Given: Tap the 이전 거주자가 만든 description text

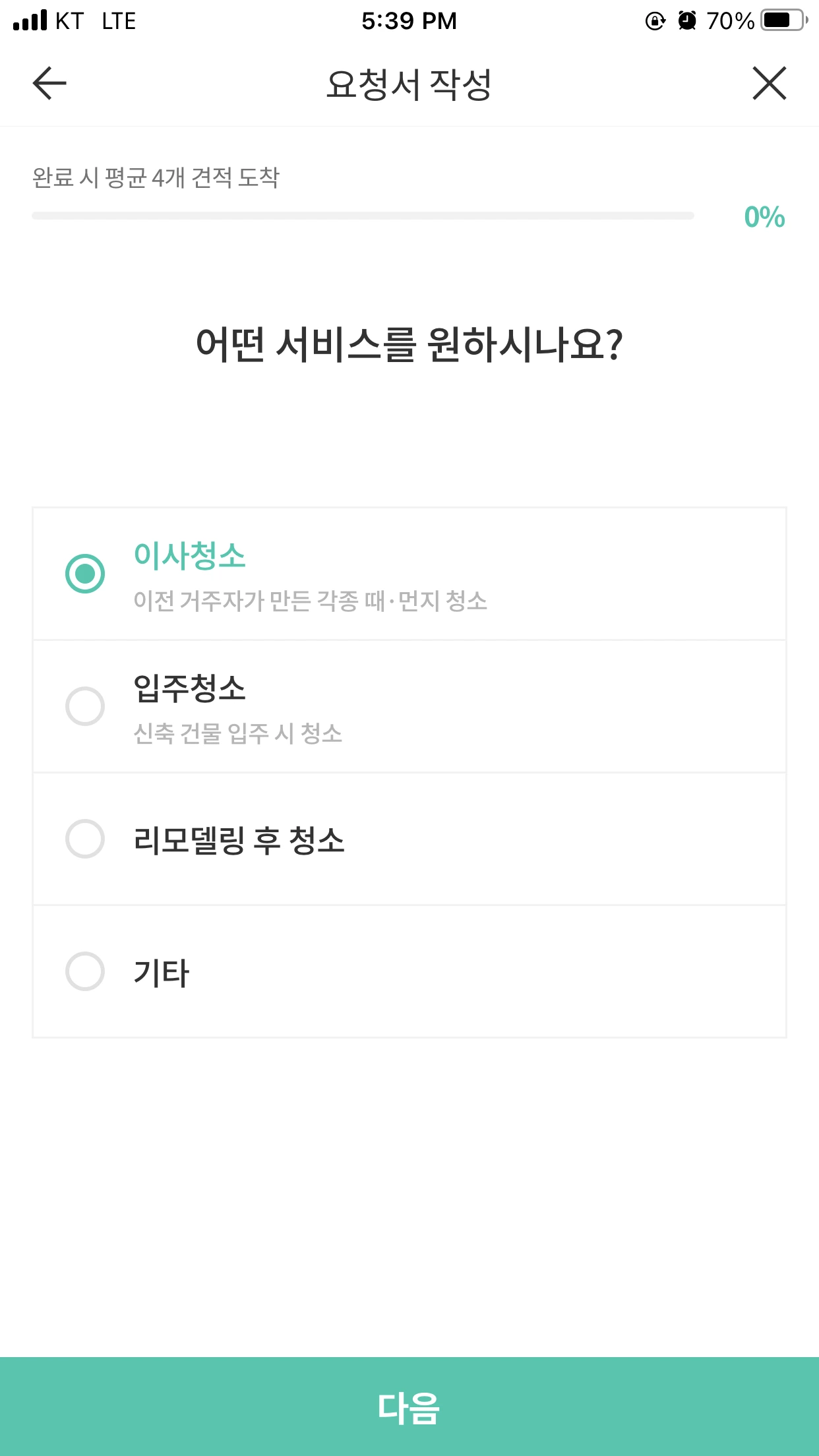Looking at the screenshot, I should [x=310, y=601].
